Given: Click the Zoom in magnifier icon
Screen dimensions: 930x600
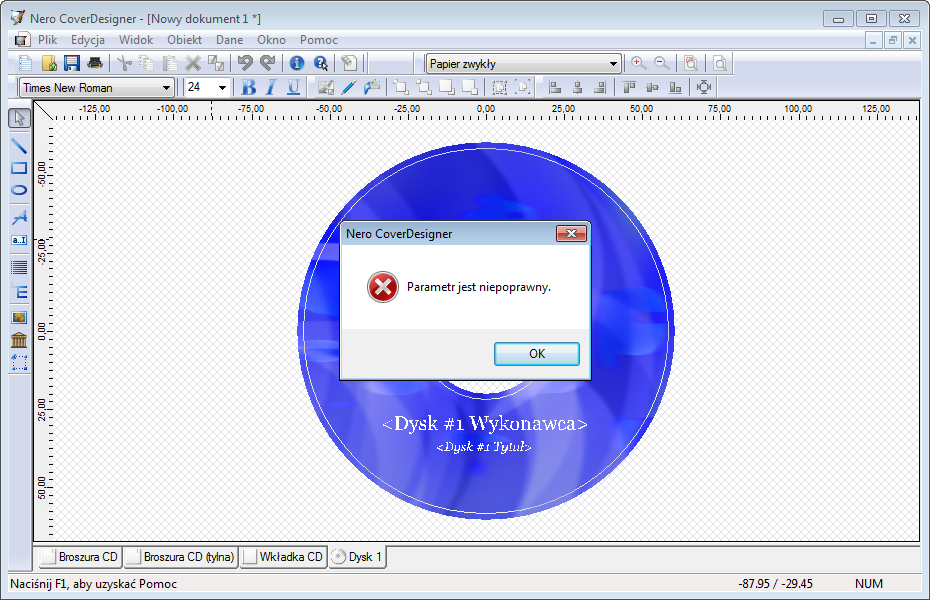Looking at the screenshot, I should click(x=638, y=63).
